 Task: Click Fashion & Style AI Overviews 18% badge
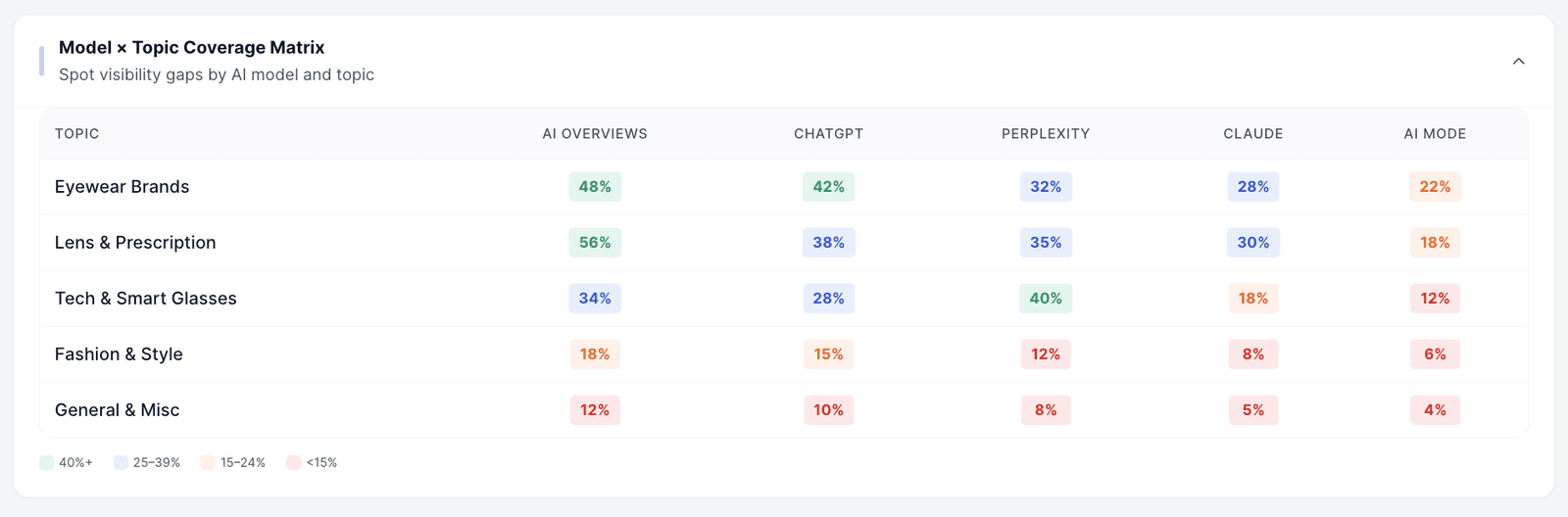[x=595, y=354]
